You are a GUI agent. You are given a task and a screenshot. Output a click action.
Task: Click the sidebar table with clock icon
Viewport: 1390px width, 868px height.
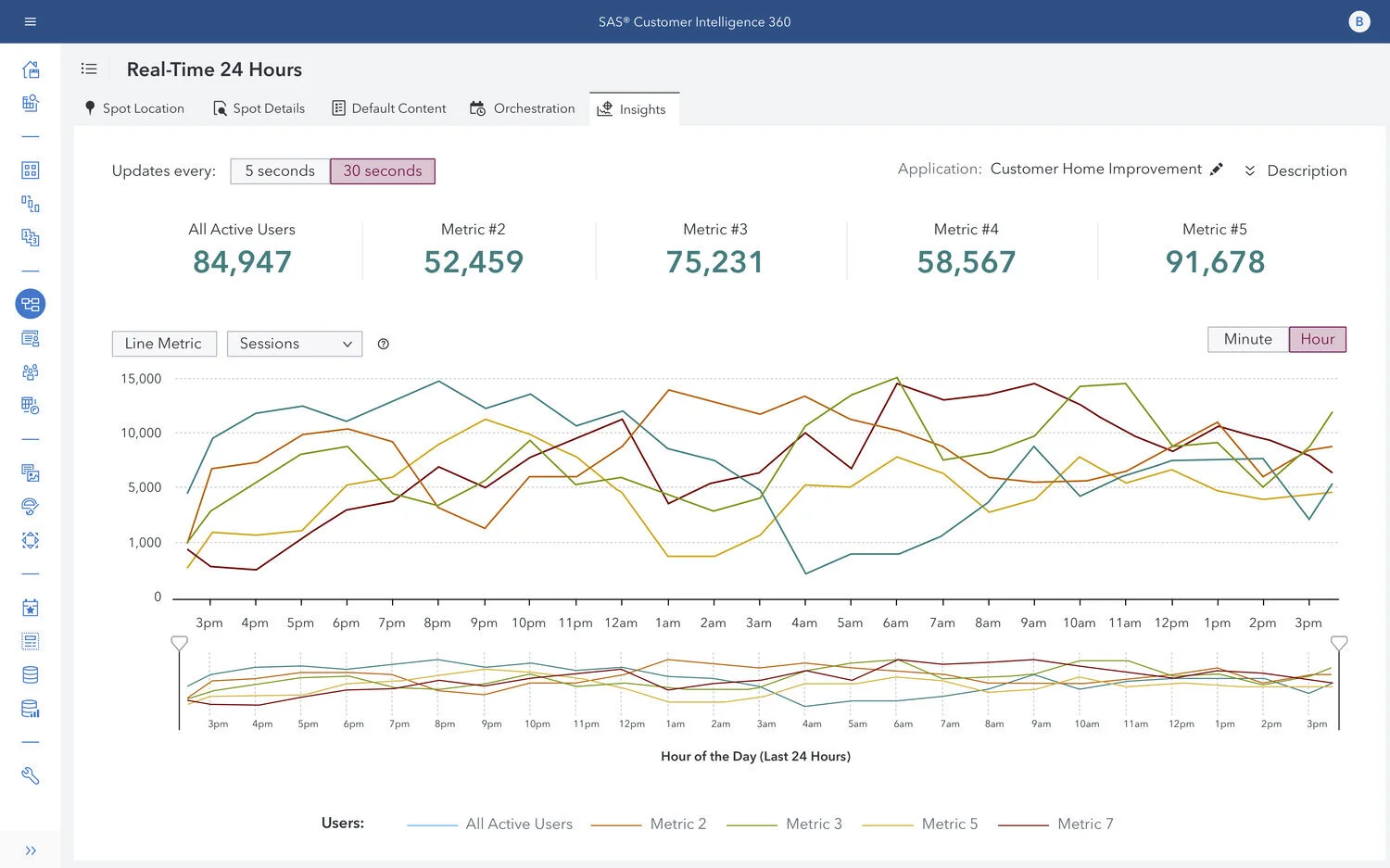[x=31, y=406]
